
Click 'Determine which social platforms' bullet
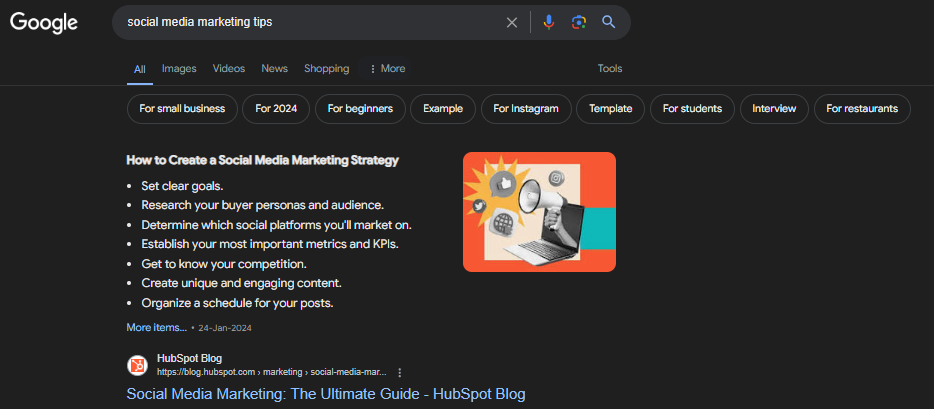point(276,225)
